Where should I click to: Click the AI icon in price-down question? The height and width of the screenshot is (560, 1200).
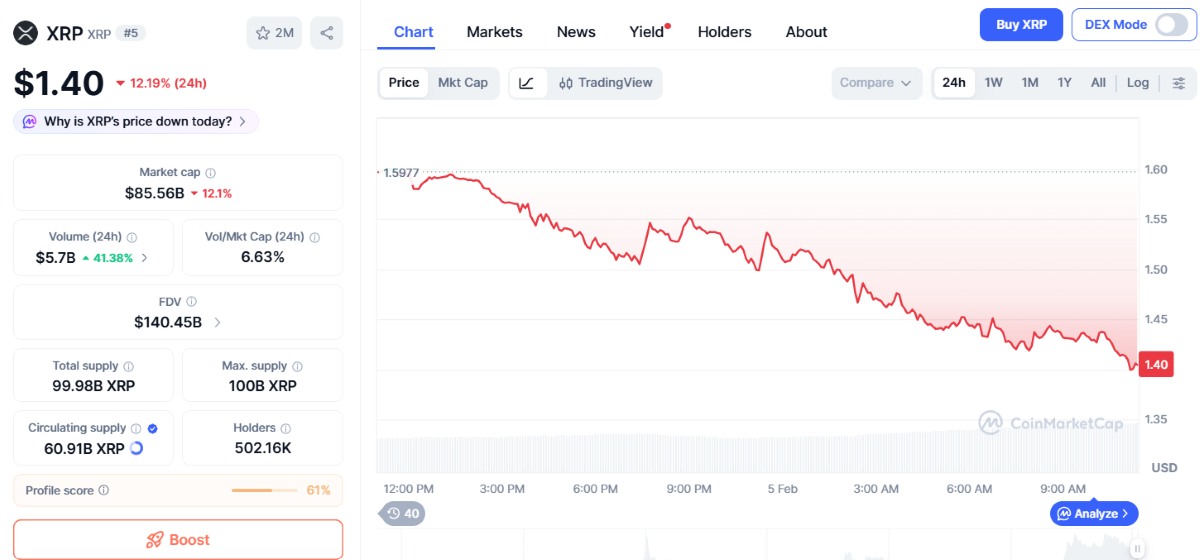coord(30,122)
